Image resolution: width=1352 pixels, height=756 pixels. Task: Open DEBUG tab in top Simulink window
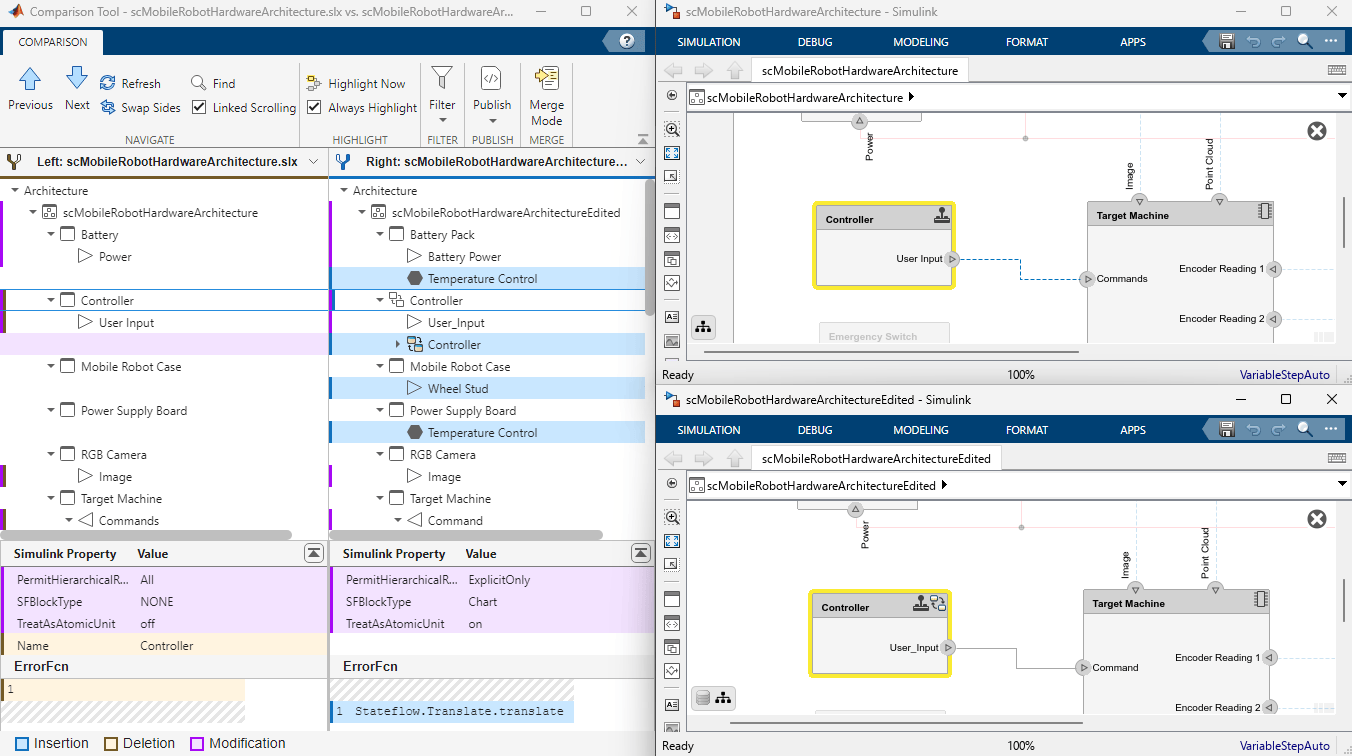[815, 42]
